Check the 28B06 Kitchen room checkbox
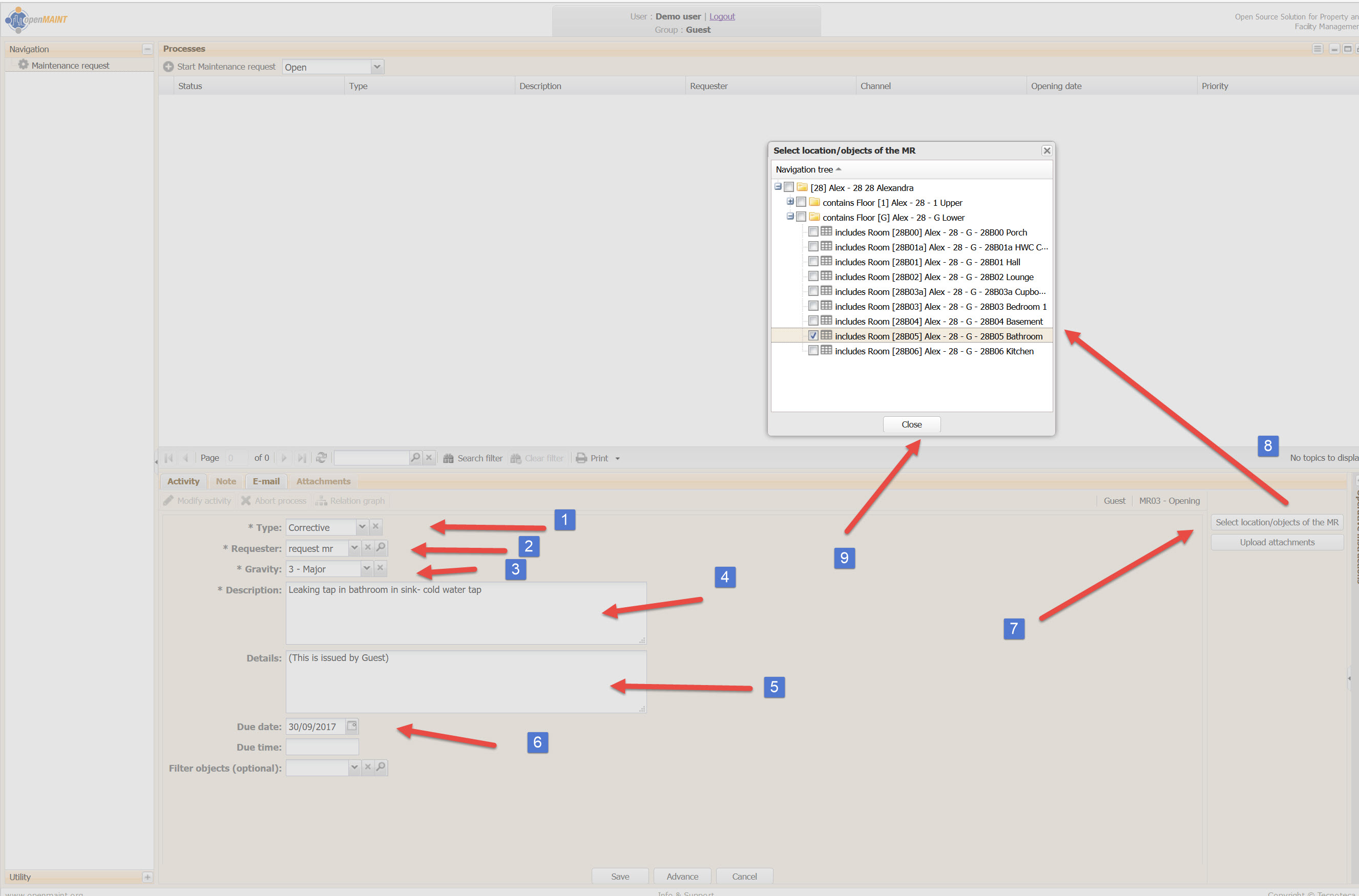The image size is (1359, 896). click(813, 351)
